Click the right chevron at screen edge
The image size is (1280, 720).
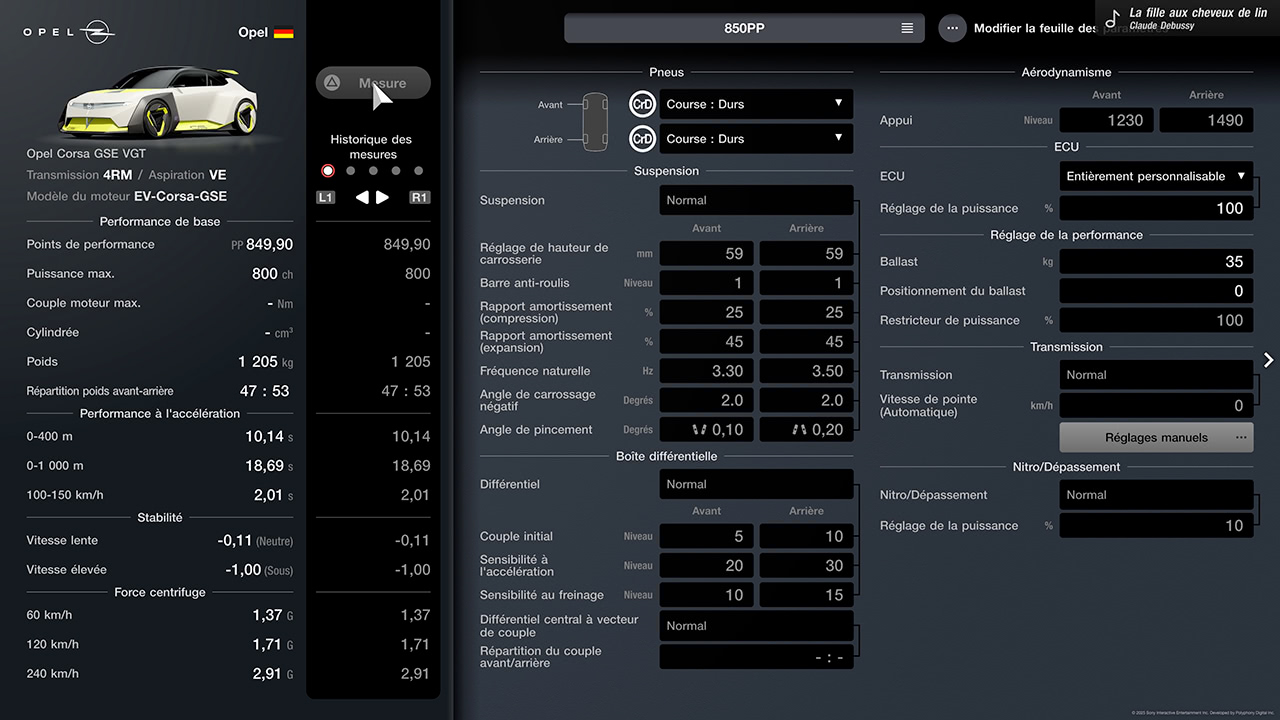tap(1268, 360)
